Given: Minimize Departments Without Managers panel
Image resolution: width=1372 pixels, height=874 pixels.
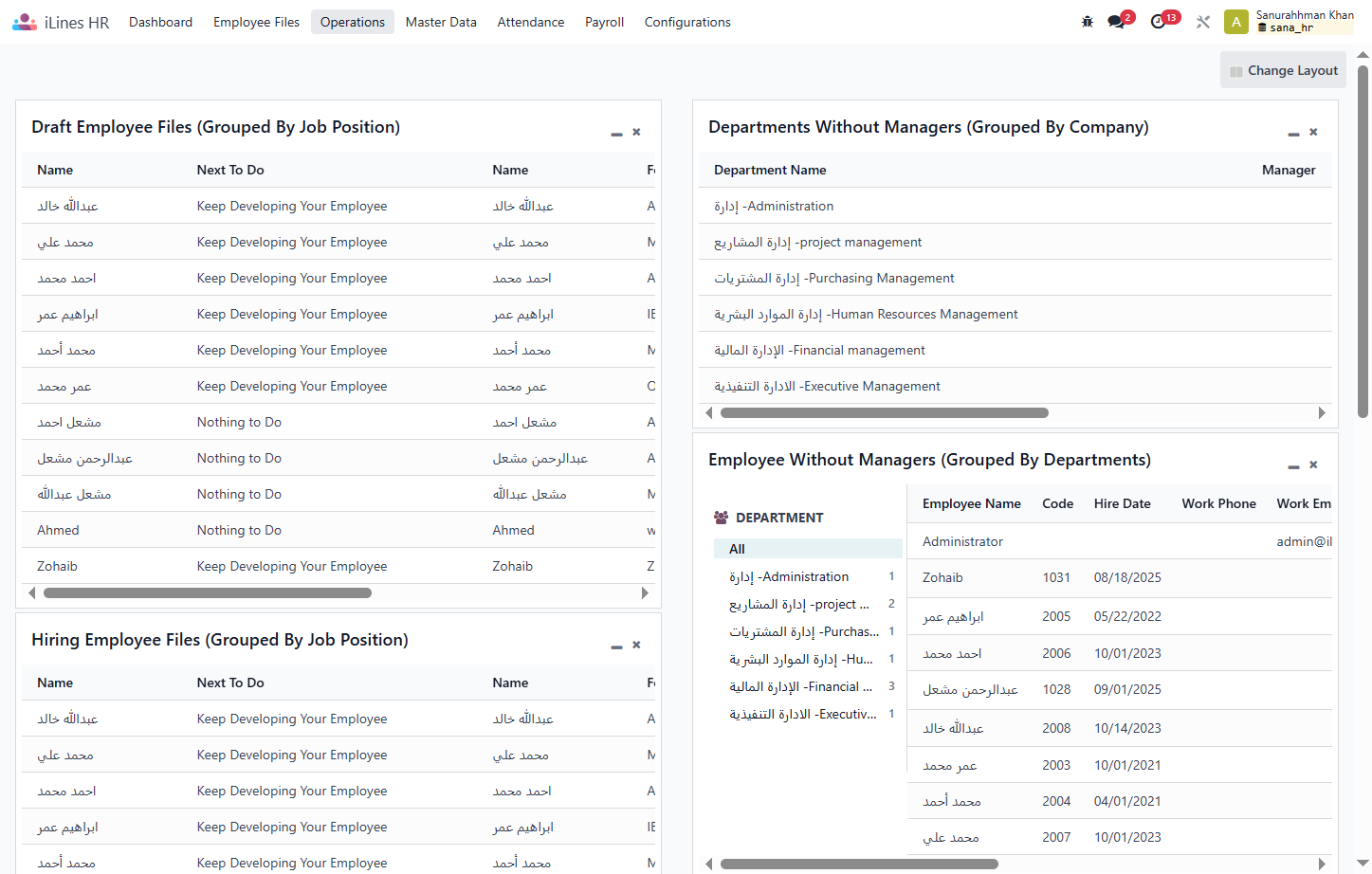Looking at the screenshot, I should (1293, 134).
